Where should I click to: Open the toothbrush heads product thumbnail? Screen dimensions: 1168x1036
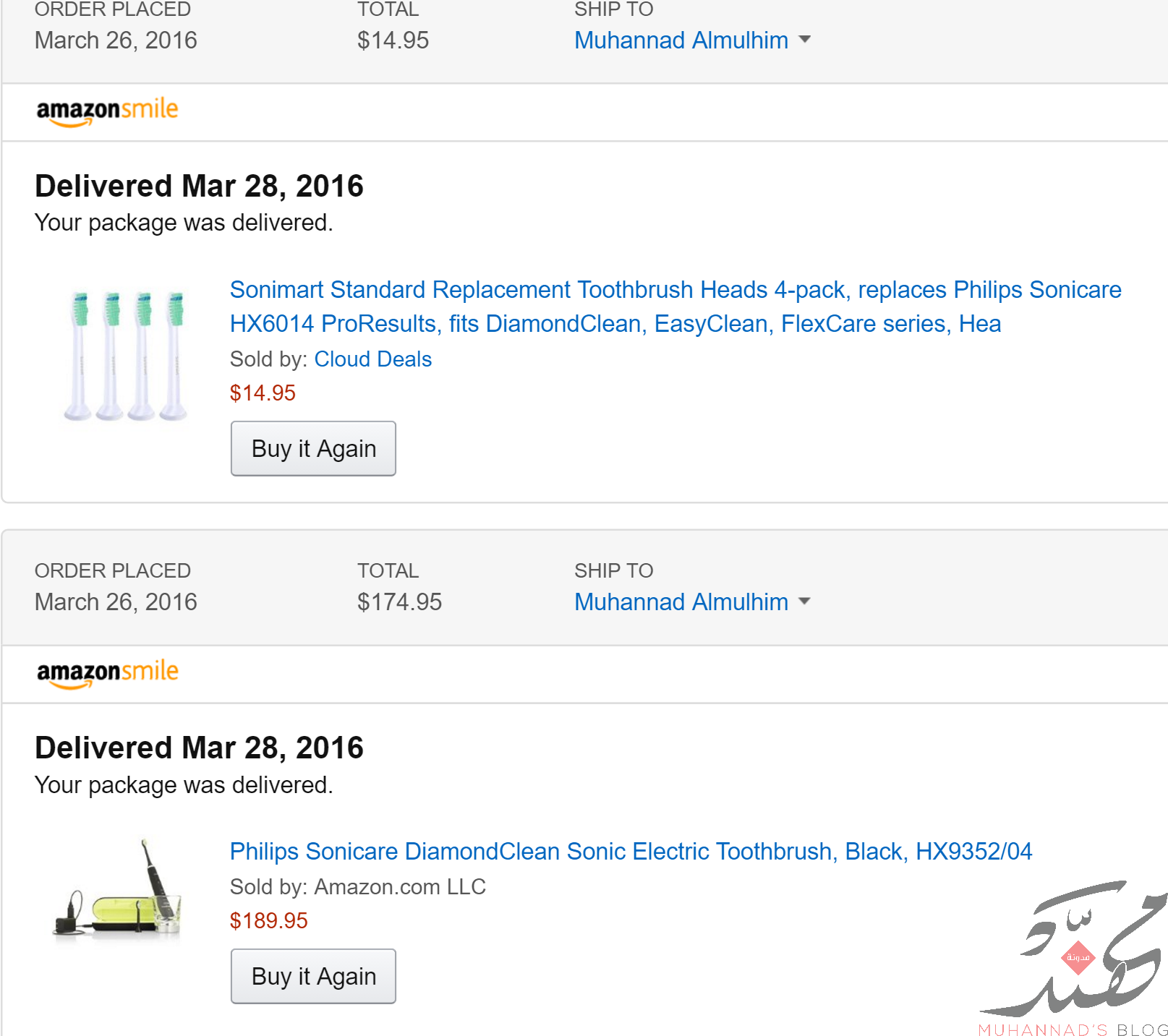tap(126, 355)
